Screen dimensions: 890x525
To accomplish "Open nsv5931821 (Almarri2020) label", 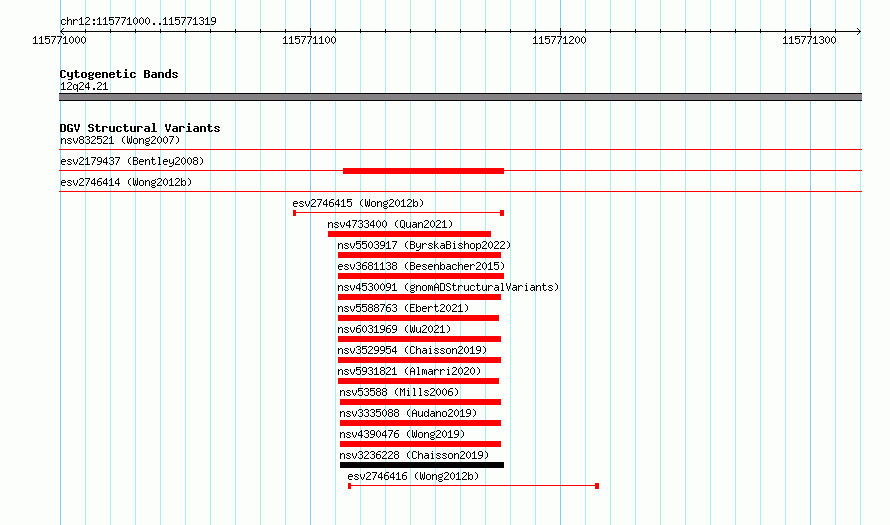I will [409, 371].
